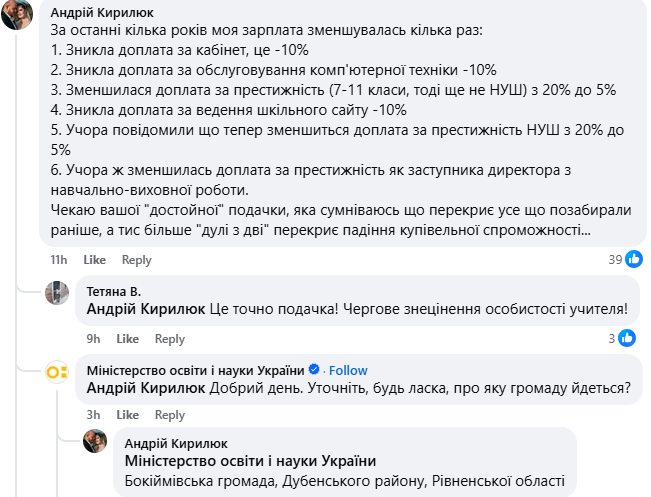Screen dimensions: 651x497
Task: Click mention Андрій Кирилюк in Ministry's reply
Action: [x=145, y=388]
